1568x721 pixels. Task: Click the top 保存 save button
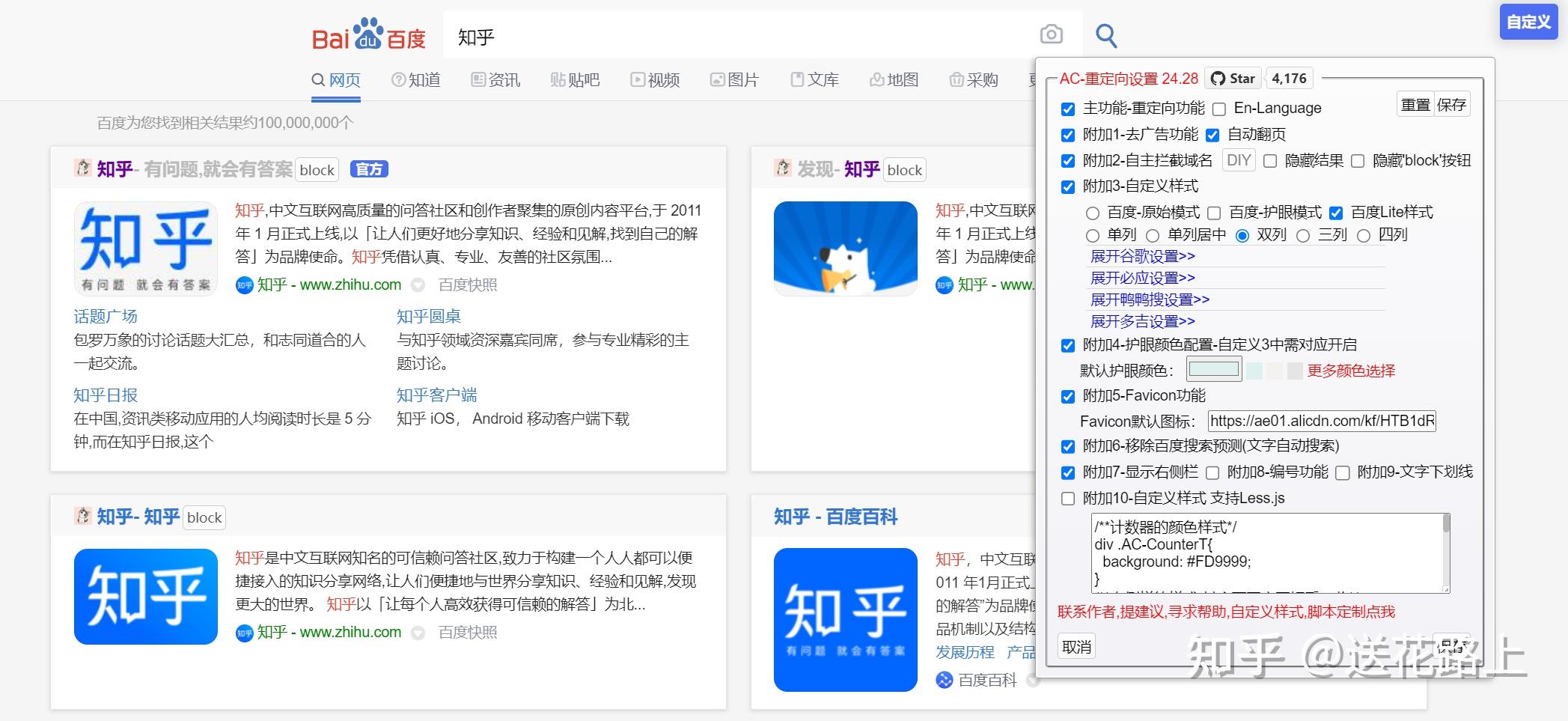click(1452, 105)
